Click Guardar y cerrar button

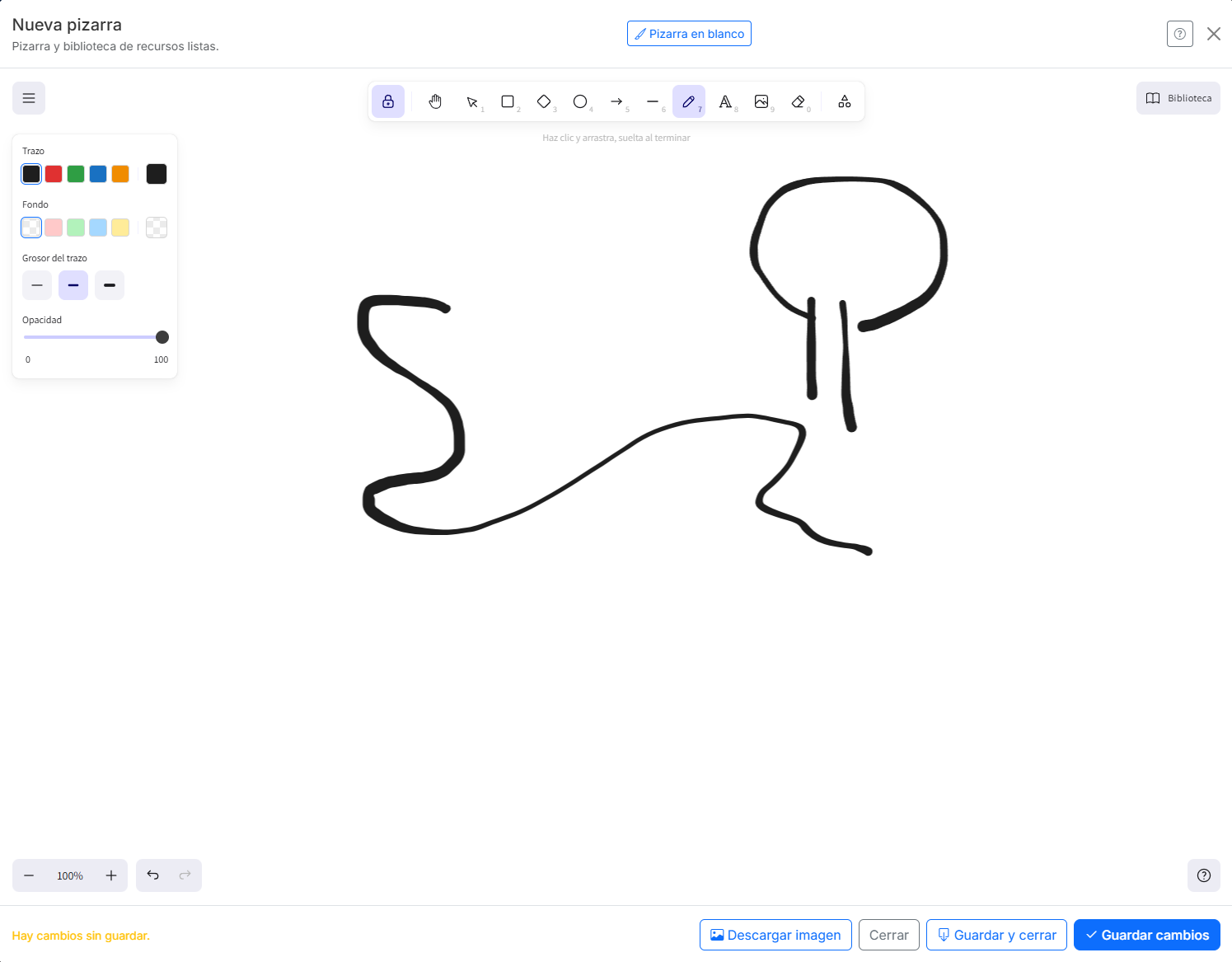pos(996,935)
